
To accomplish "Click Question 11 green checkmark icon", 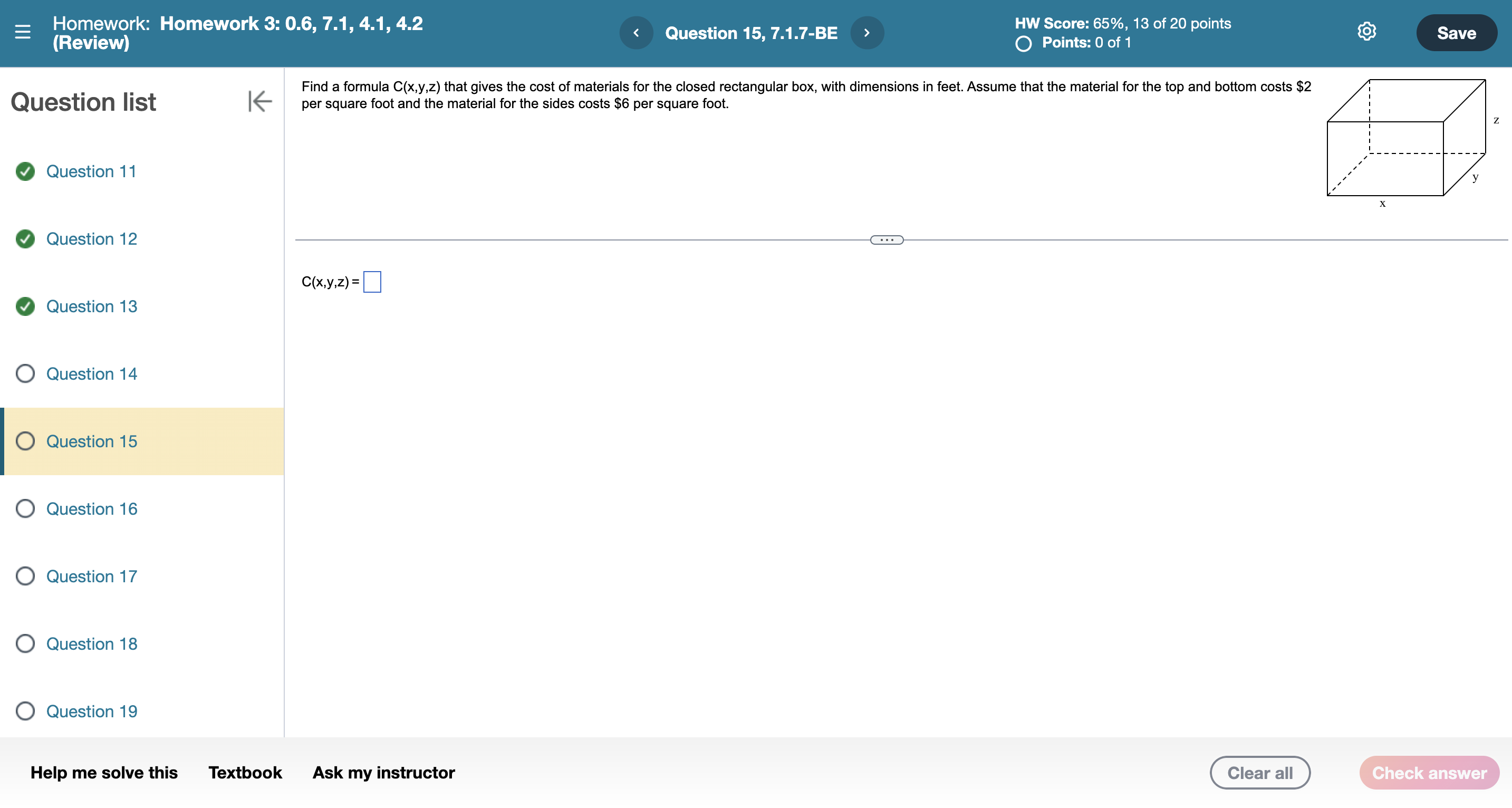I will click(25, 171).
